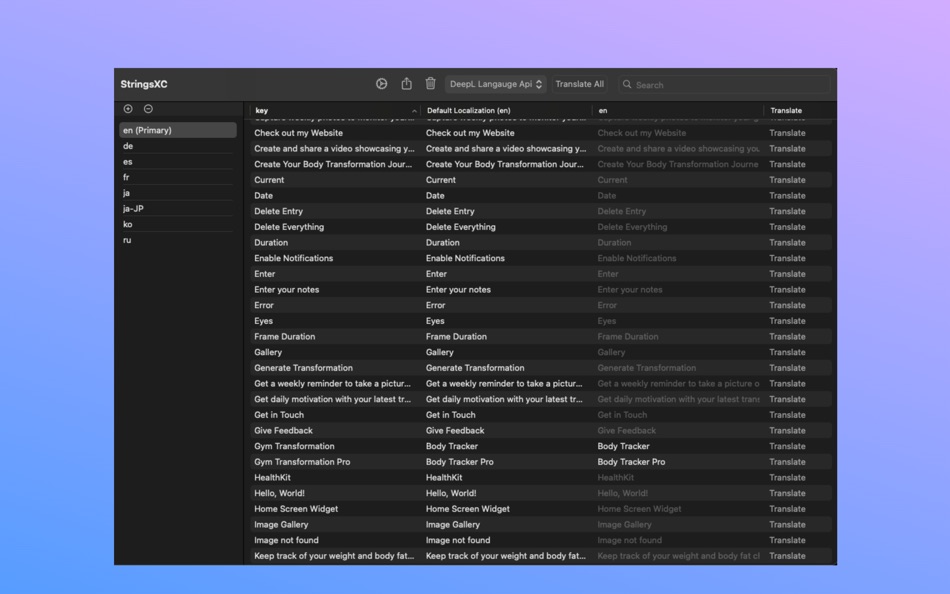Click the Gallery en translation cell
The width and height of the screenshot is (950, 594).
611,352
